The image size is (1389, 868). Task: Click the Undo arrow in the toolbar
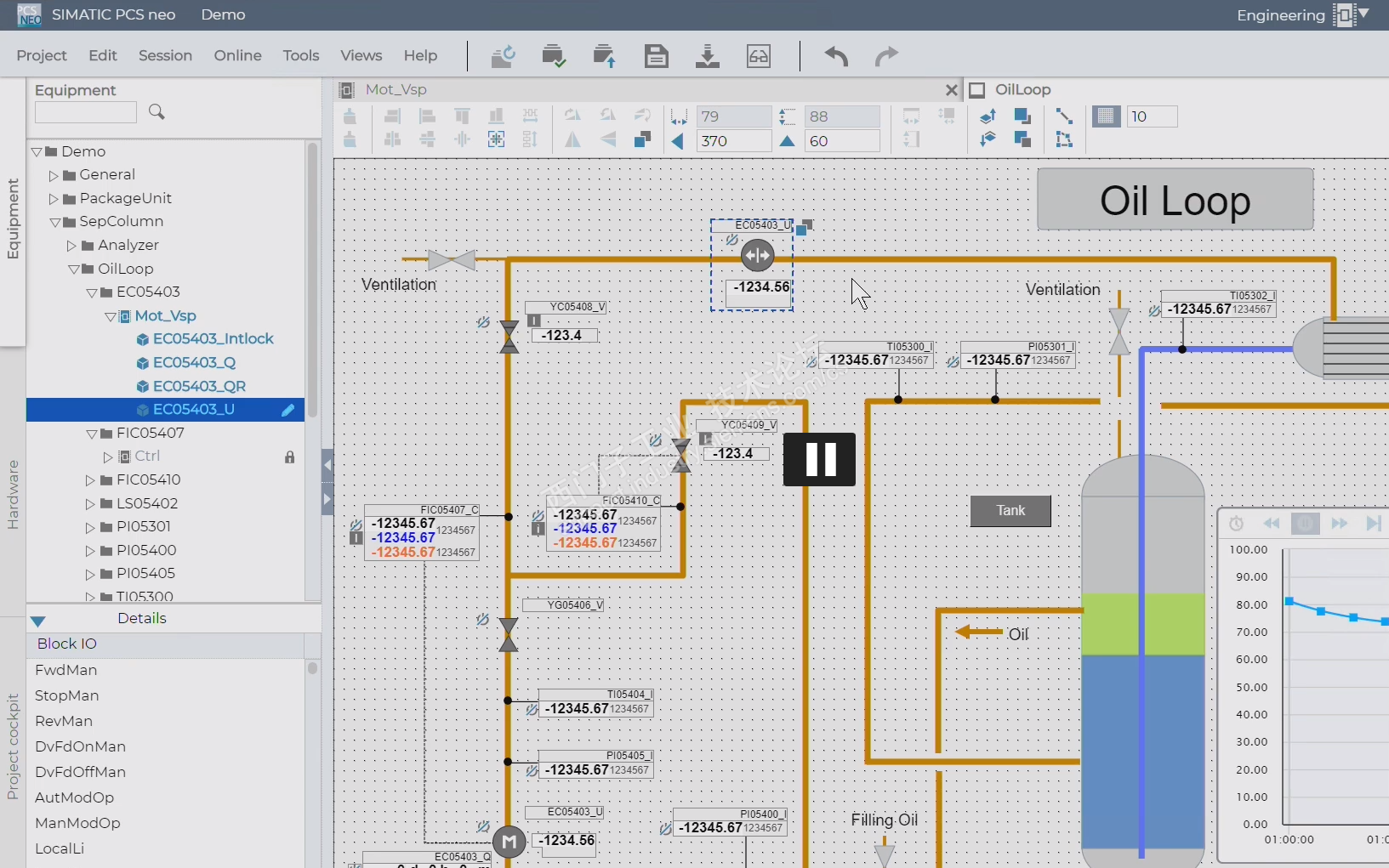coord(836,56)
